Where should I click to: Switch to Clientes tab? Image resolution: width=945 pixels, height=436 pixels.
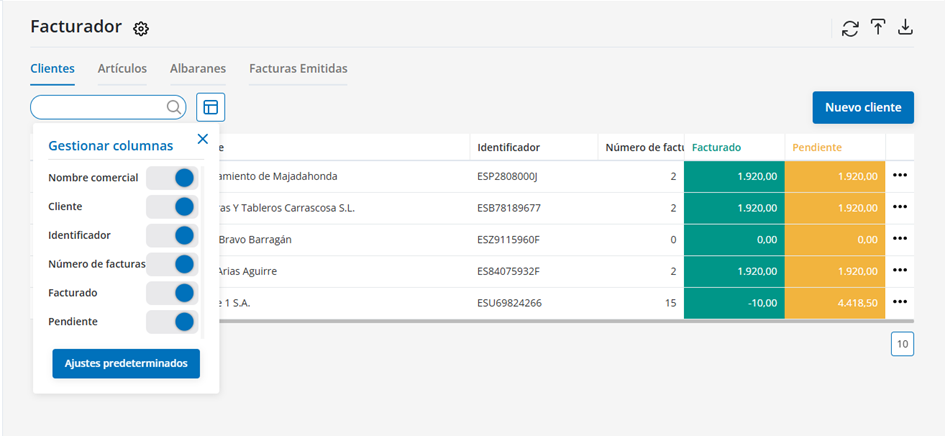(x=52, y=69)
